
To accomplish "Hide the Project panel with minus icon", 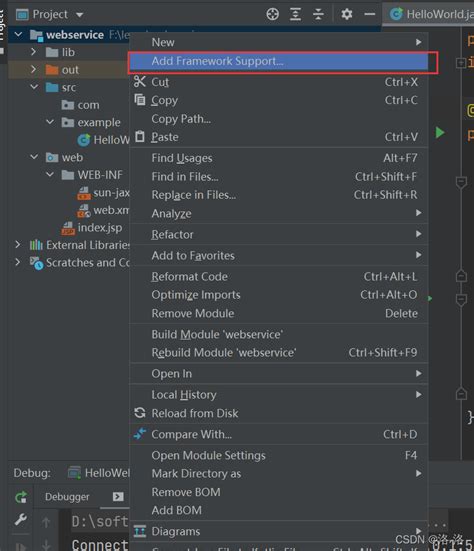I will [x=370, y=14].
